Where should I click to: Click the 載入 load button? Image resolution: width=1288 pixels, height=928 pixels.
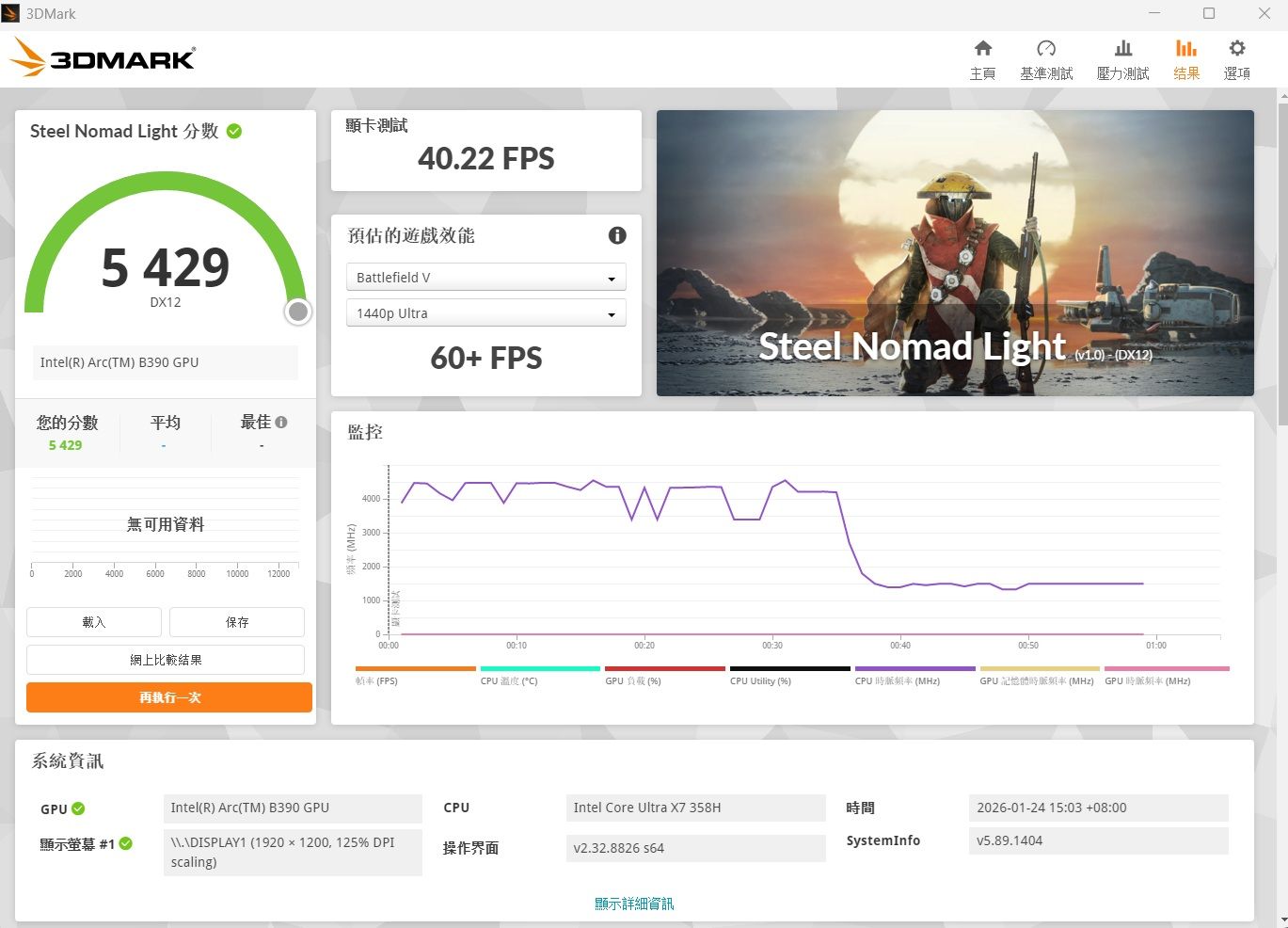click(x=94, y=622)
